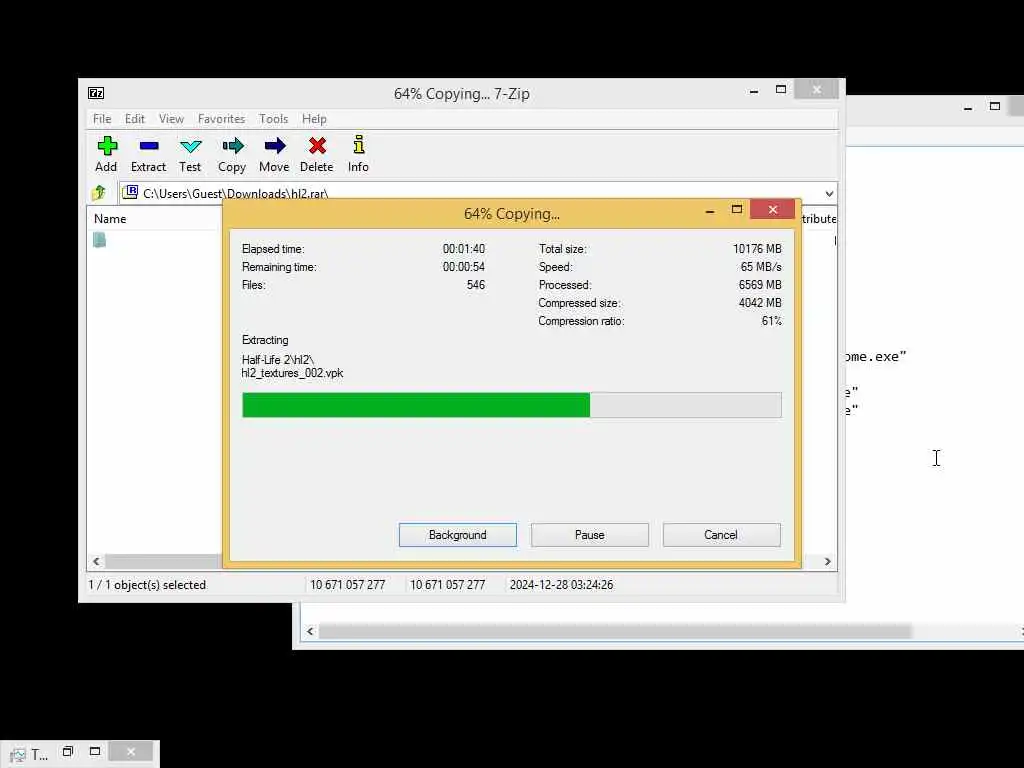Open the Tools menu

coord(273,119)
